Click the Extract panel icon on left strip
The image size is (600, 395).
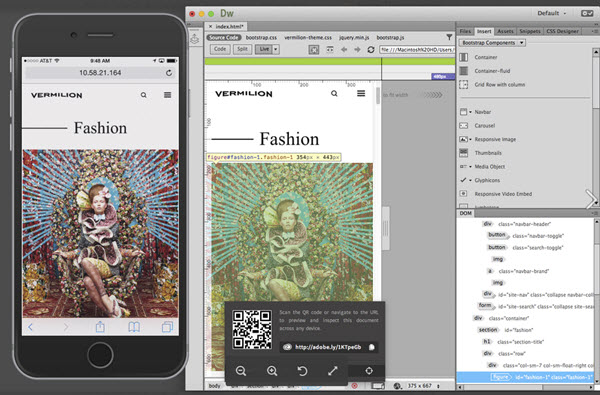tap(195, 39)
